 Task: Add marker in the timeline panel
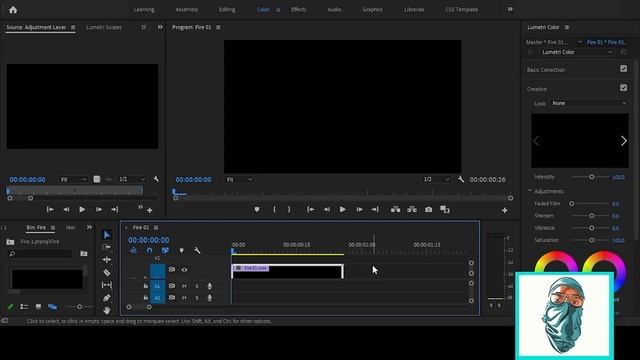[182, 251]
